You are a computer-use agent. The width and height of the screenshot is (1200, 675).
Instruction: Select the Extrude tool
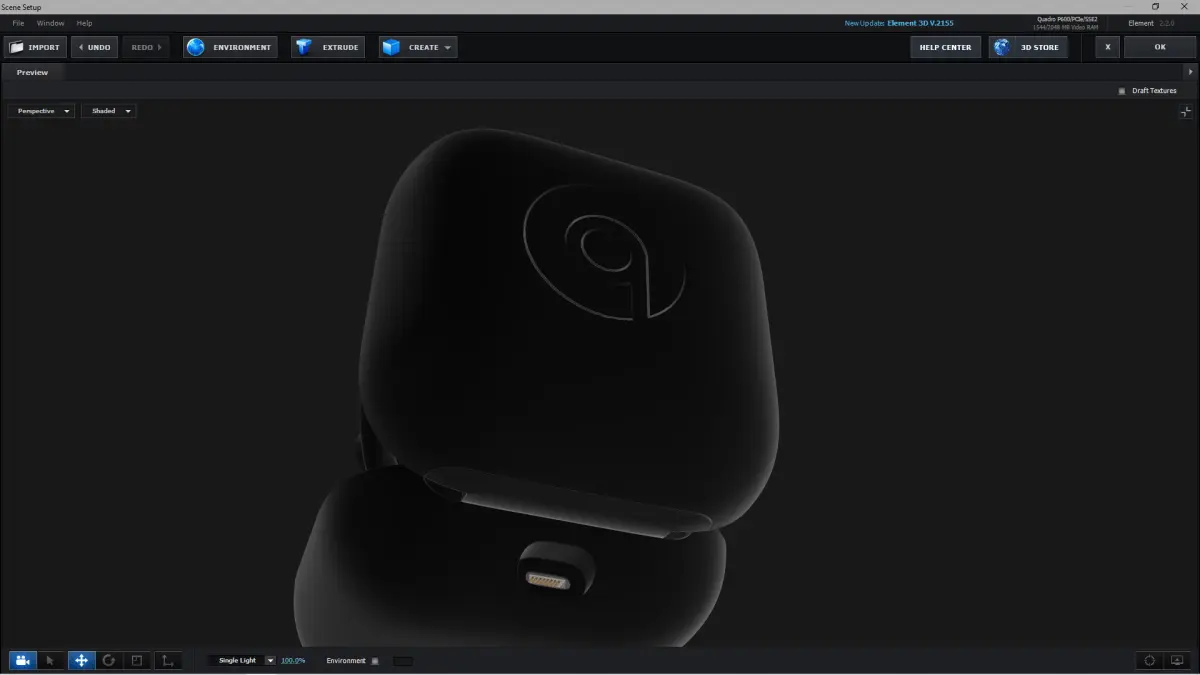(x=328, y=47)
